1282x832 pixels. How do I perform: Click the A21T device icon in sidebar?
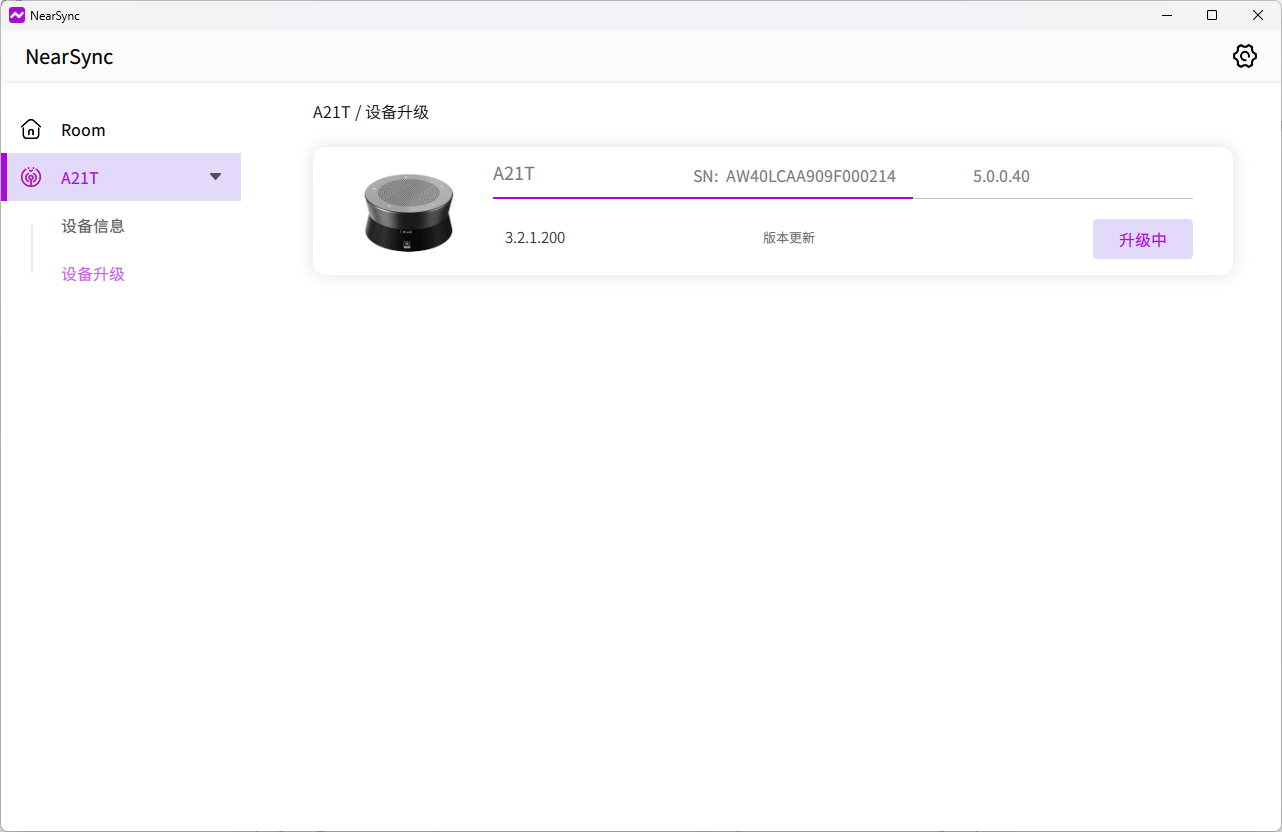(31, 178)
